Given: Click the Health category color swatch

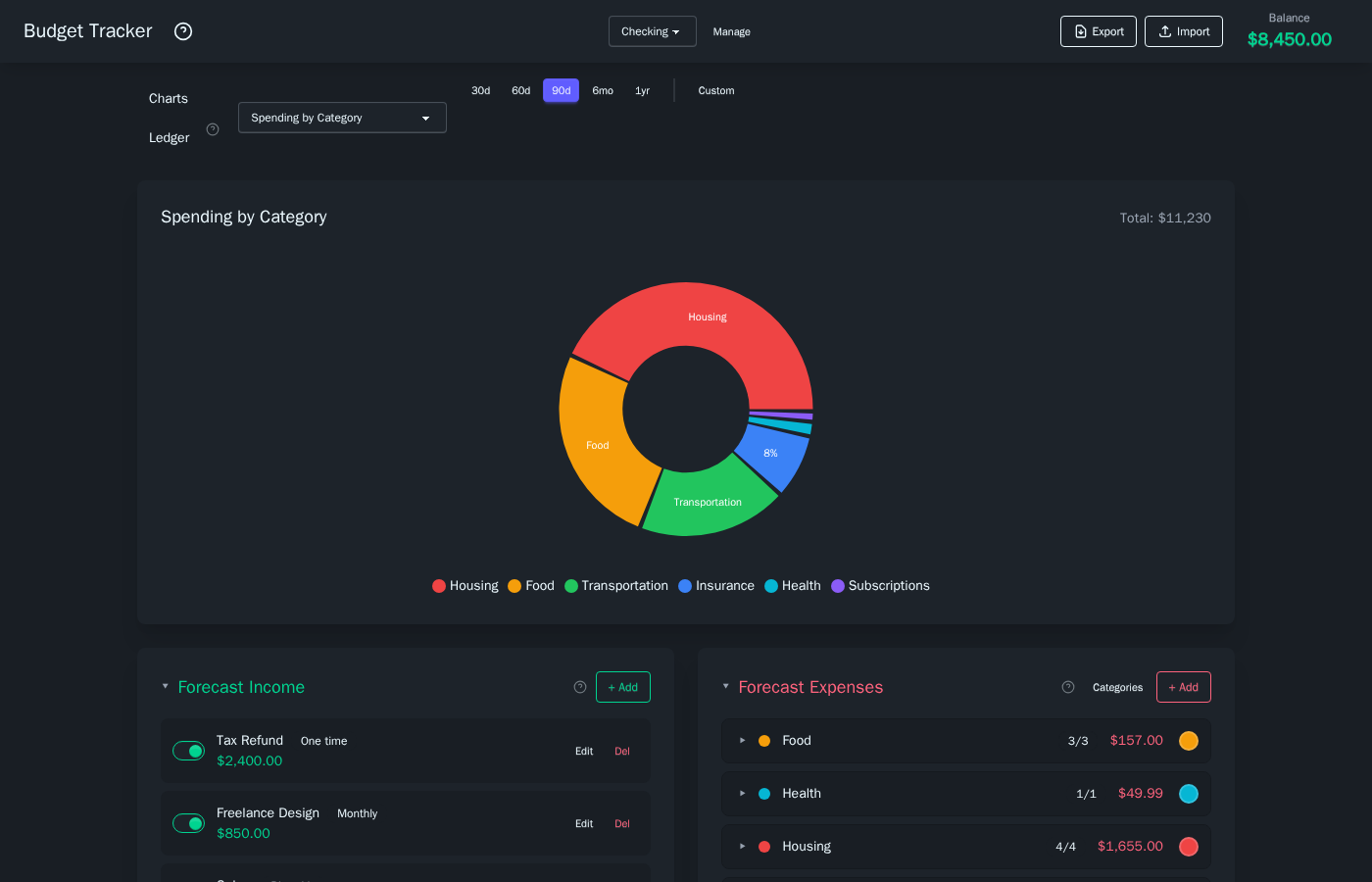Looking at the screenshot, I should pyautogui.click(x=1189, y=794).
